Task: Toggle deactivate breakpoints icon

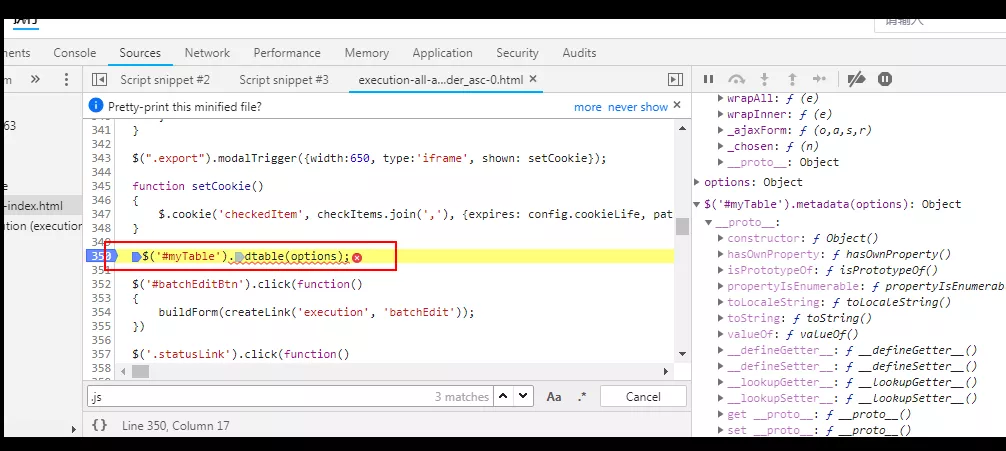Action: (856, 79)
